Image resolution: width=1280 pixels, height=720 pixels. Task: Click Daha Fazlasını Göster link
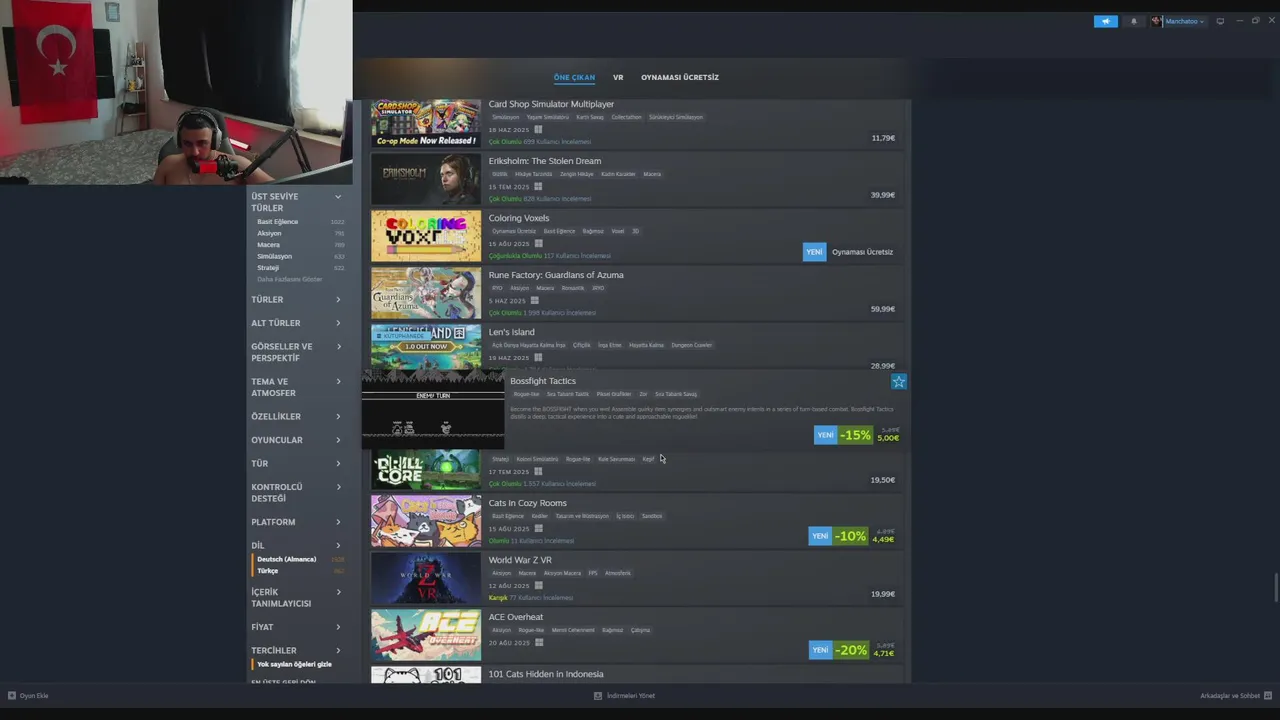[x=290, y=279]
